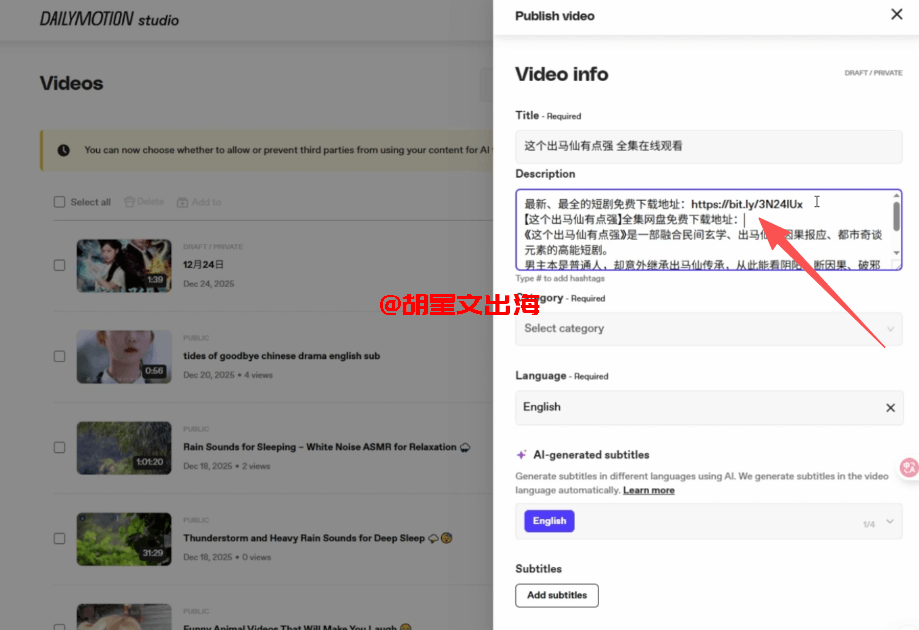Click the description scrollbar up arrow
Screen dimensions: 919x630
click(x=896, y=195)
